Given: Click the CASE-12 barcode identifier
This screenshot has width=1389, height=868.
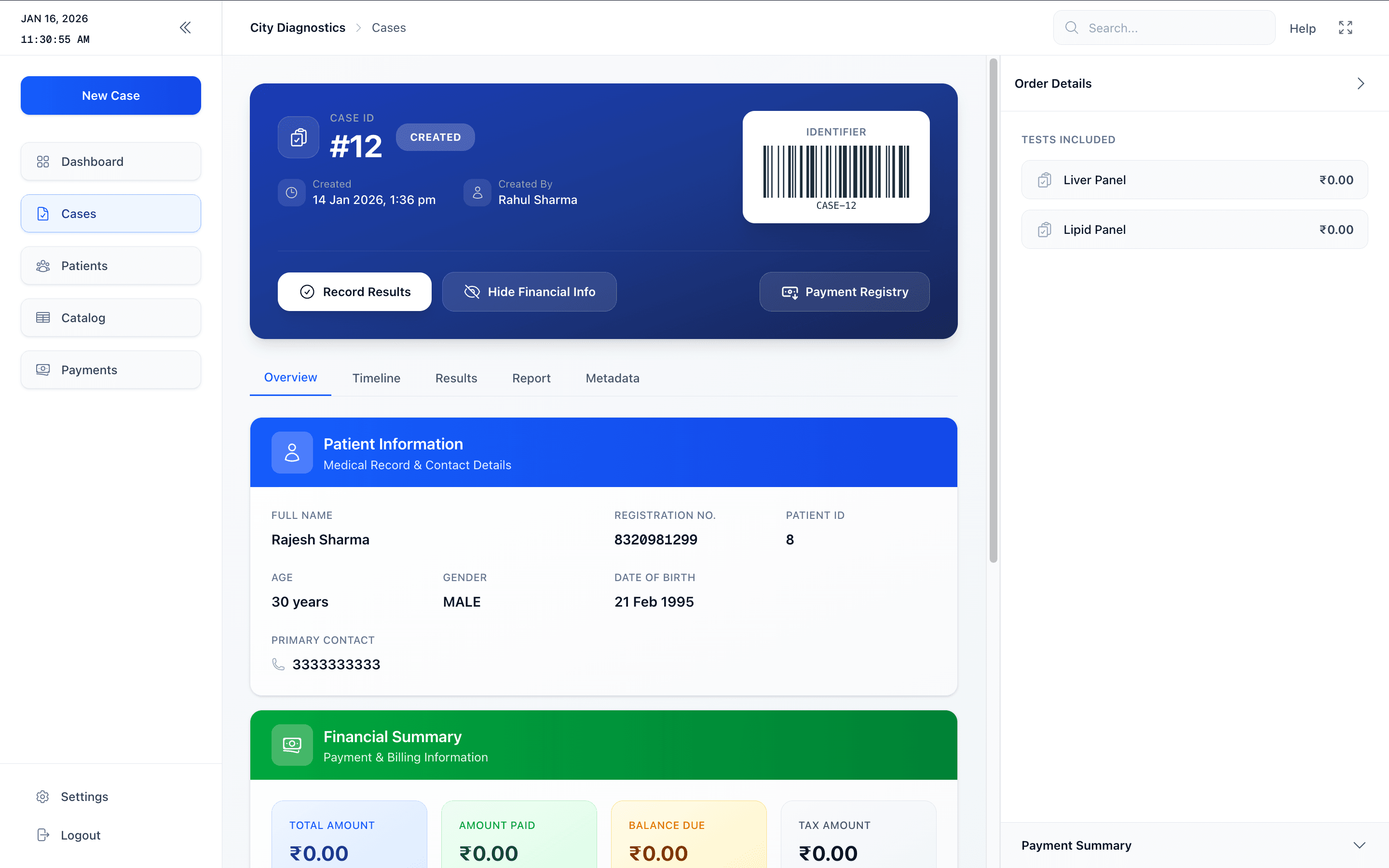Looking at the screenshot, I should coord(836,171).
